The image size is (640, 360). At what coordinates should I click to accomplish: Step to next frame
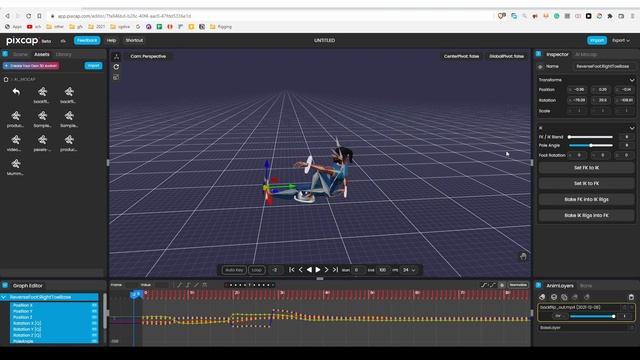click(x=326, y=270)
